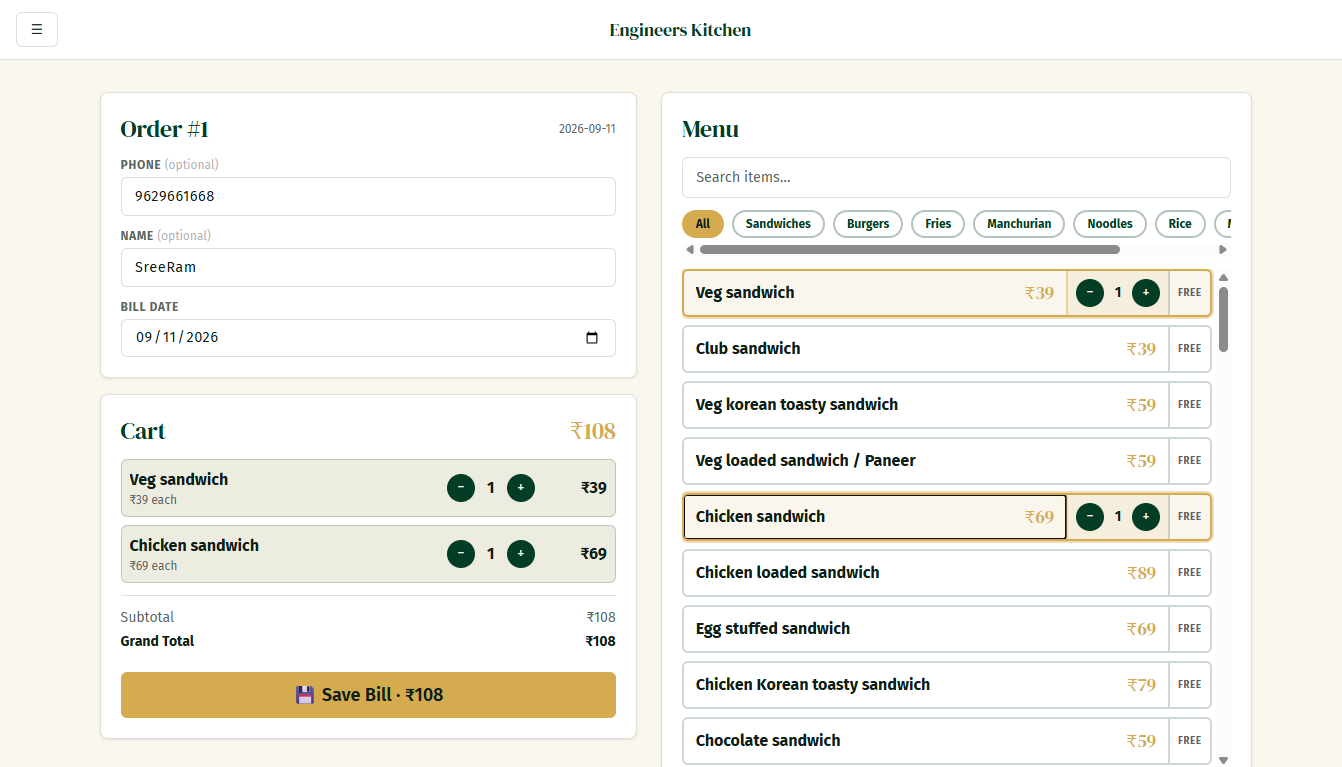This screenshot has height=767, width=1342.
Task: Save the bill for ₹108
Action: tap(368, 695)
